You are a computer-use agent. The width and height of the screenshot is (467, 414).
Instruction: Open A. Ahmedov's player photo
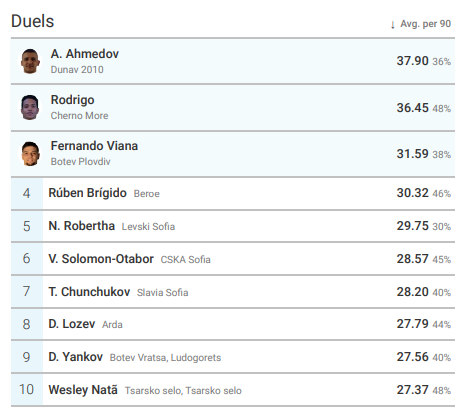30,61
